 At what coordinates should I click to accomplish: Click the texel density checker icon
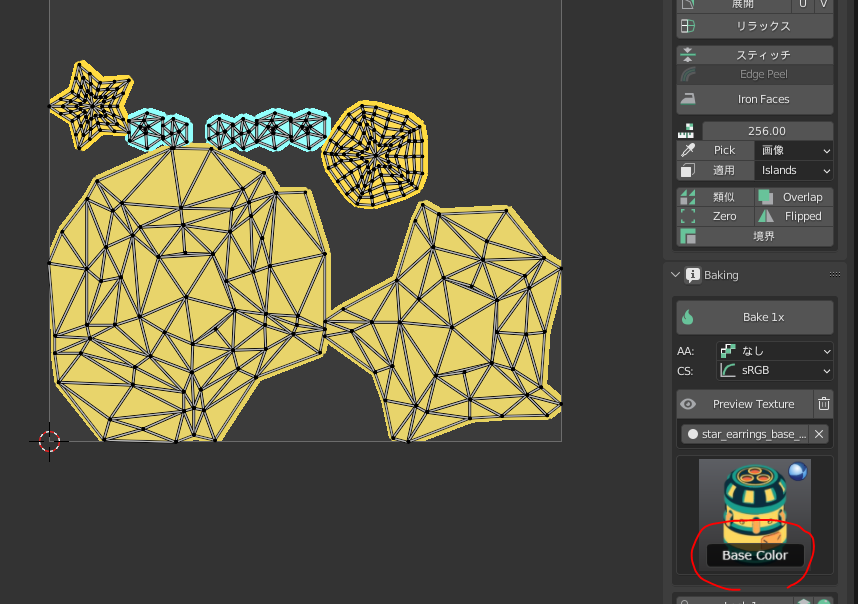(x=686, y=131)
